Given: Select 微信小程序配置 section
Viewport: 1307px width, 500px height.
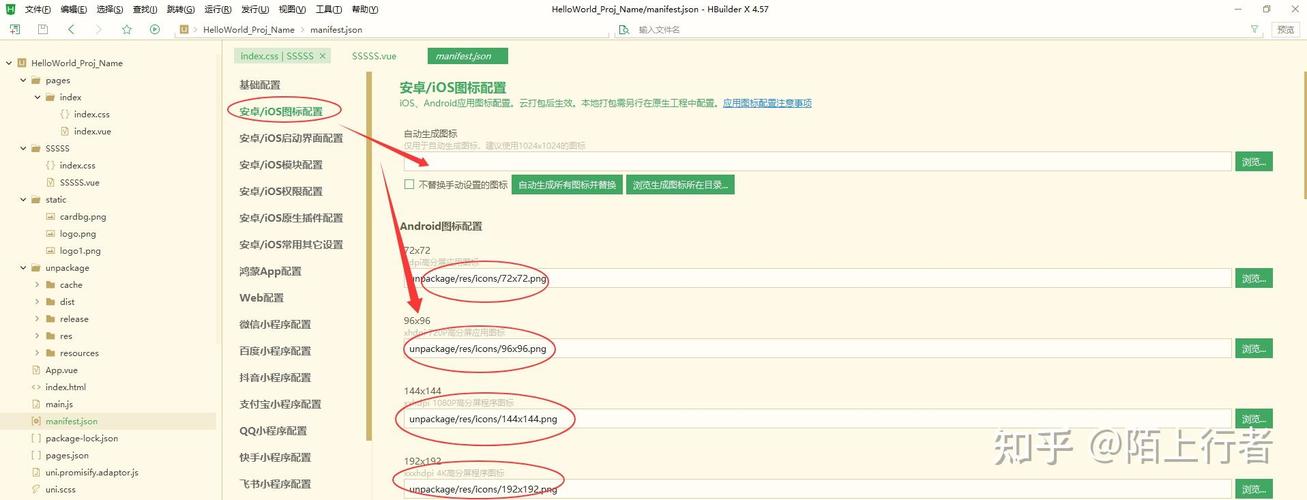Looking at the screenshot, I should point(275,324).
